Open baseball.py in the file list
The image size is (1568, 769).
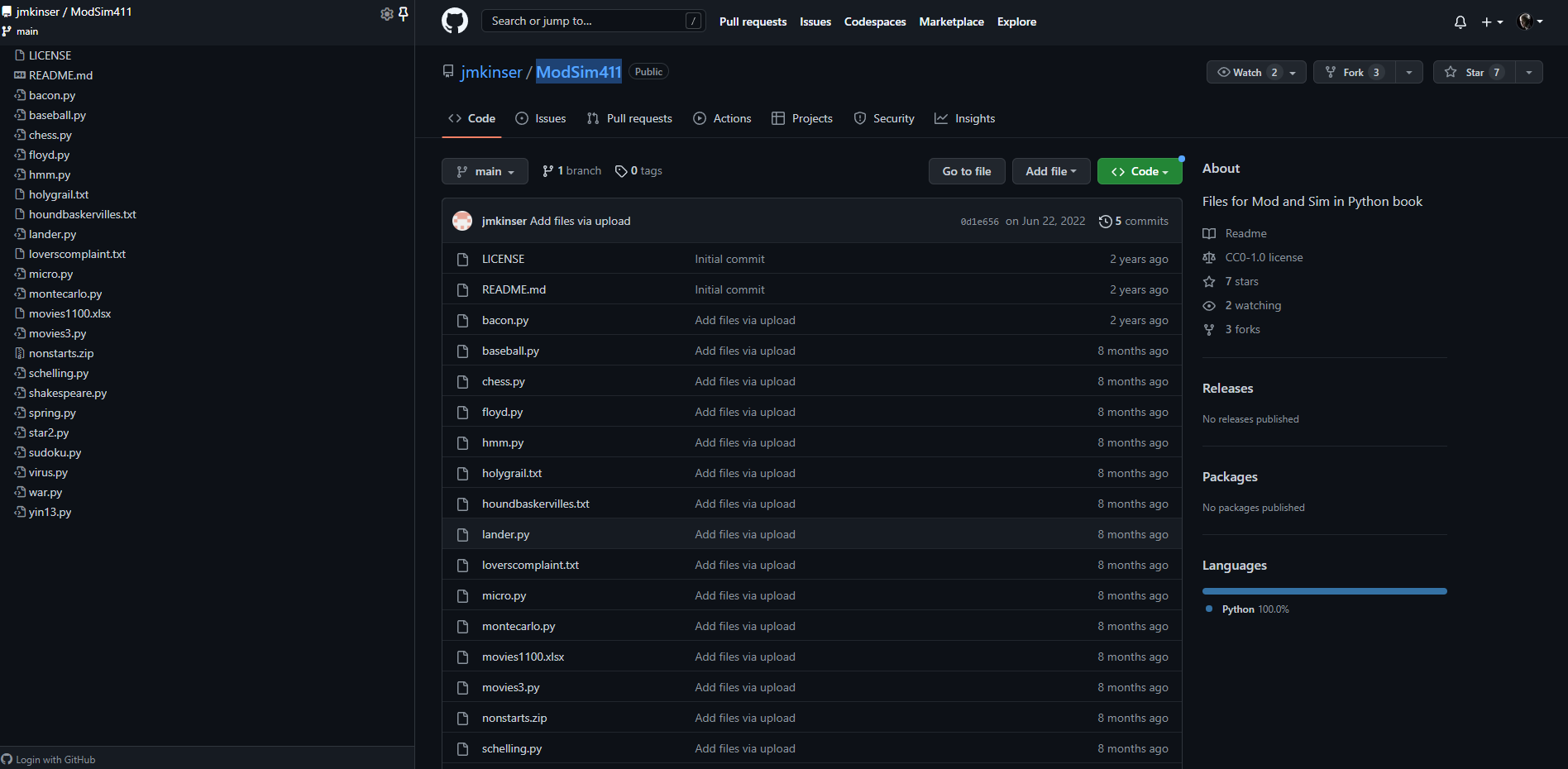510,351
